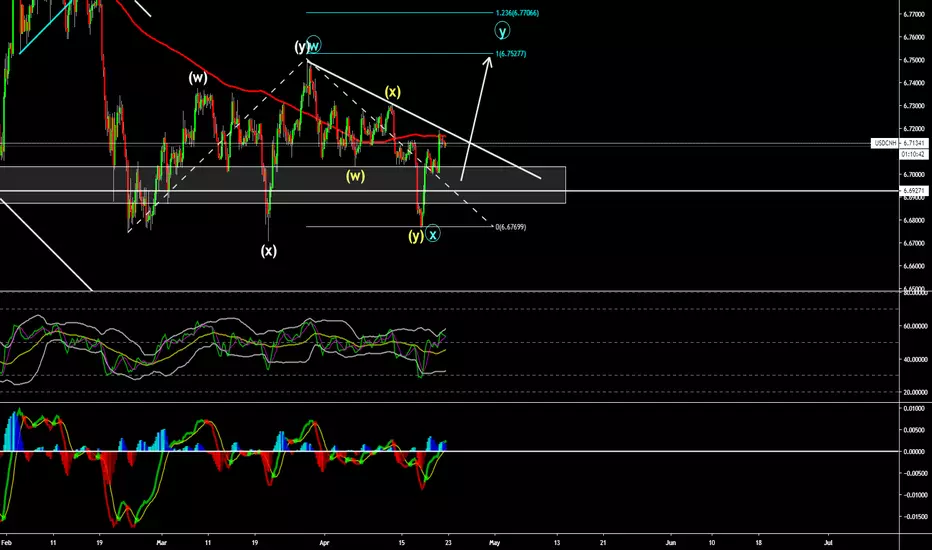This screenshot has width=932, height=550.
Task: Click 6.74000 on the price axis
Action: tap(913, 83)
